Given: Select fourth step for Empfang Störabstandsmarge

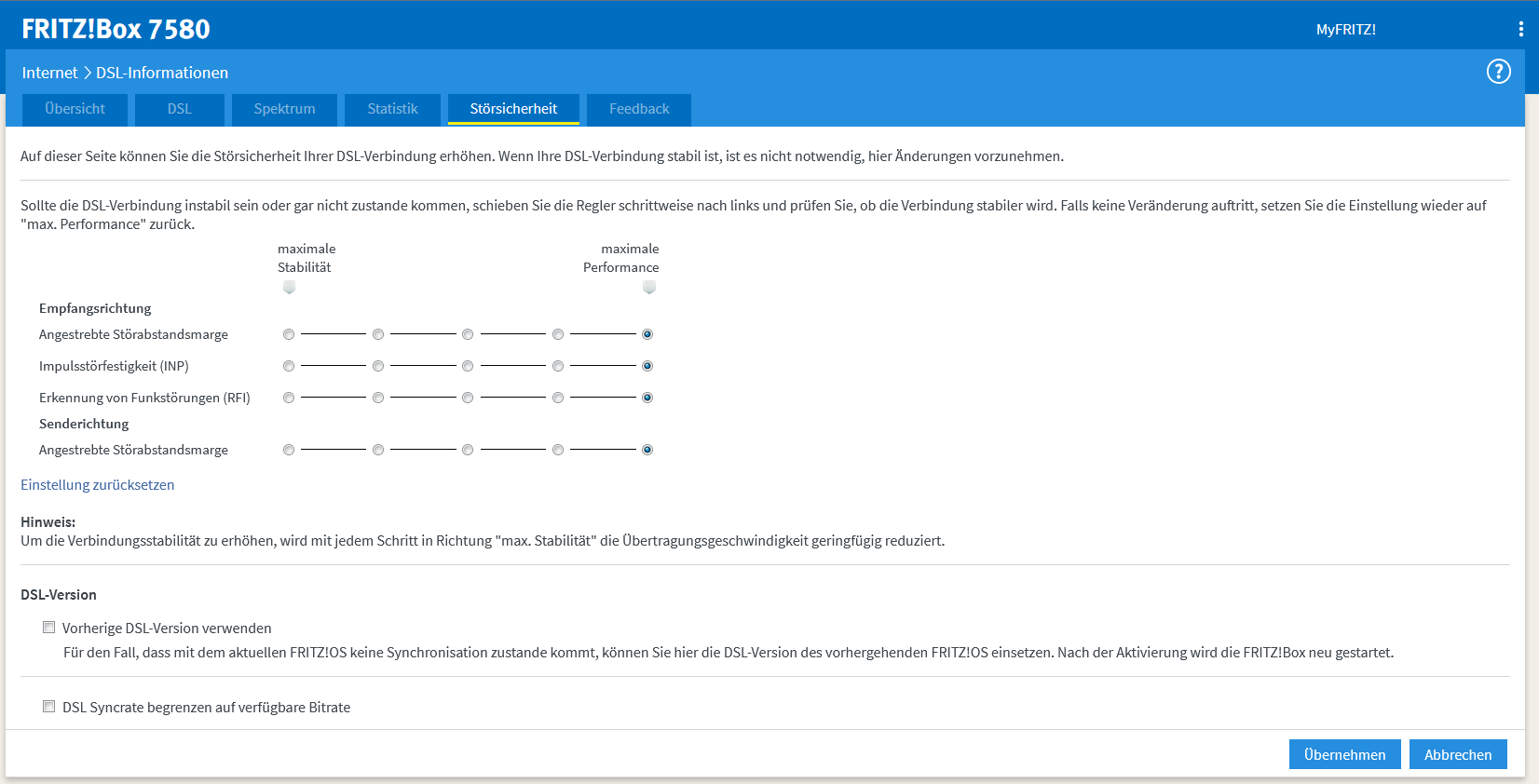Looking at the screenshot, I should pos(558,334).
